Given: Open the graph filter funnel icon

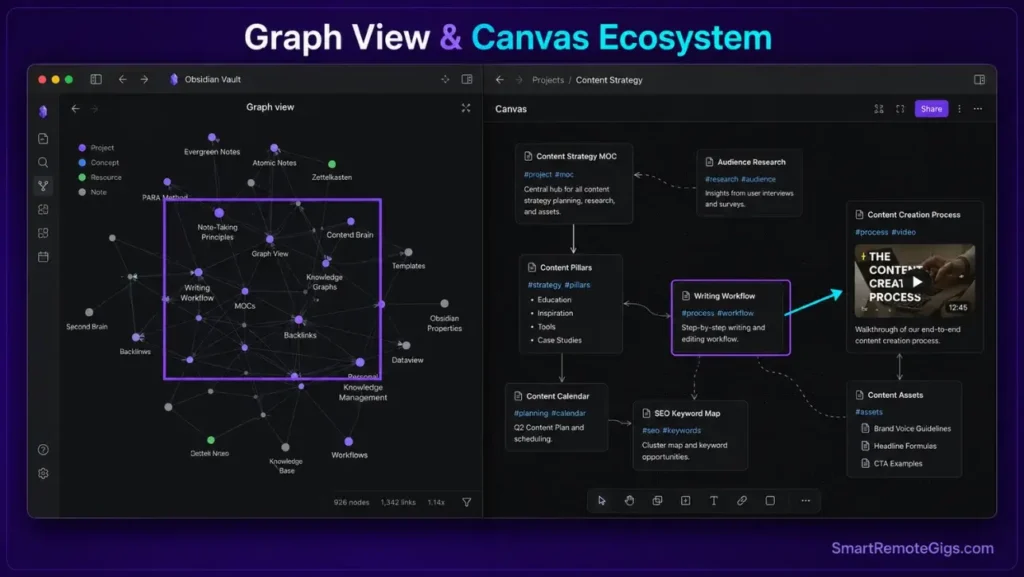Looking at the screenshot, I should tap(467, 502).
